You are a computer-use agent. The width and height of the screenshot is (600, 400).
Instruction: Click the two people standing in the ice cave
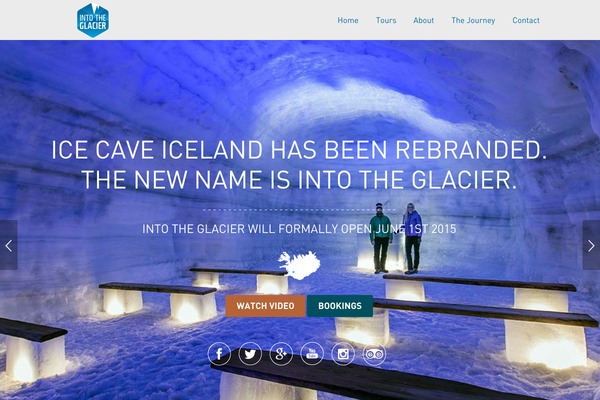[396, 238]
